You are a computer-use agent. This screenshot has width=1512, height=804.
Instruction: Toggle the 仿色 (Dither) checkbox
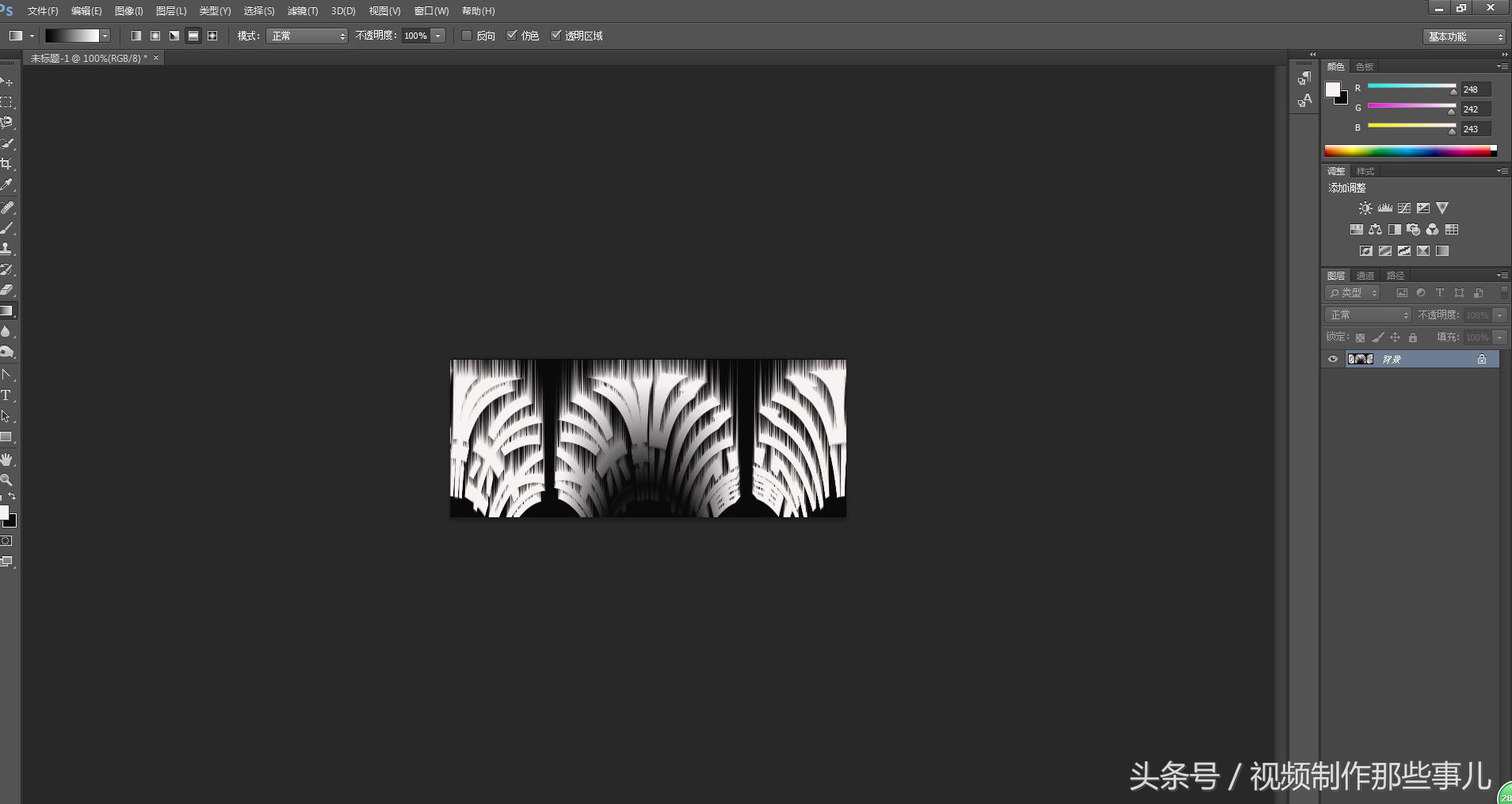512,36
